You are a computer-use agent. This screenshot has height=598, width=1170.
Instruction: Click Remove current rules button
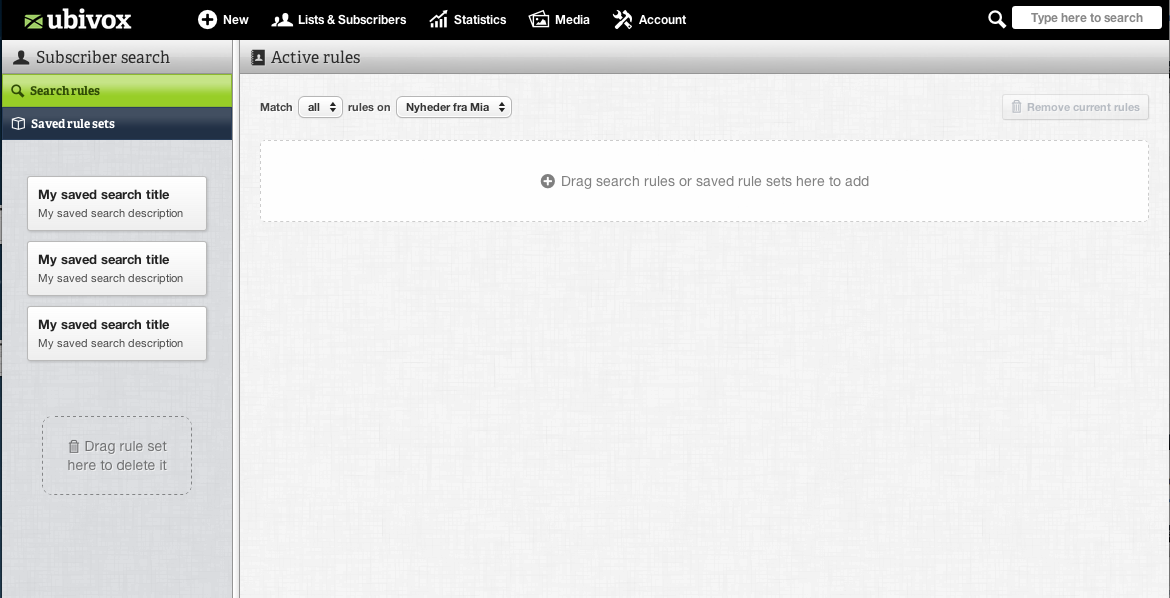(x=1075, y=107)
